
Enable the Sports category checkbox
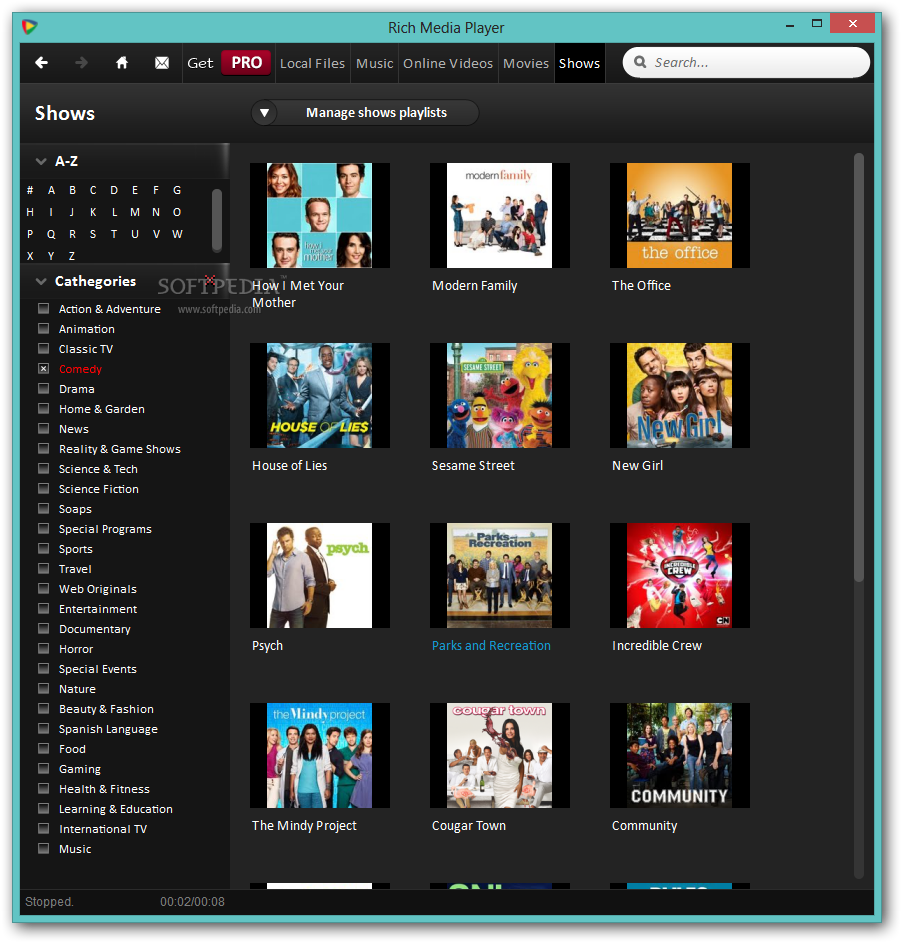43,548
